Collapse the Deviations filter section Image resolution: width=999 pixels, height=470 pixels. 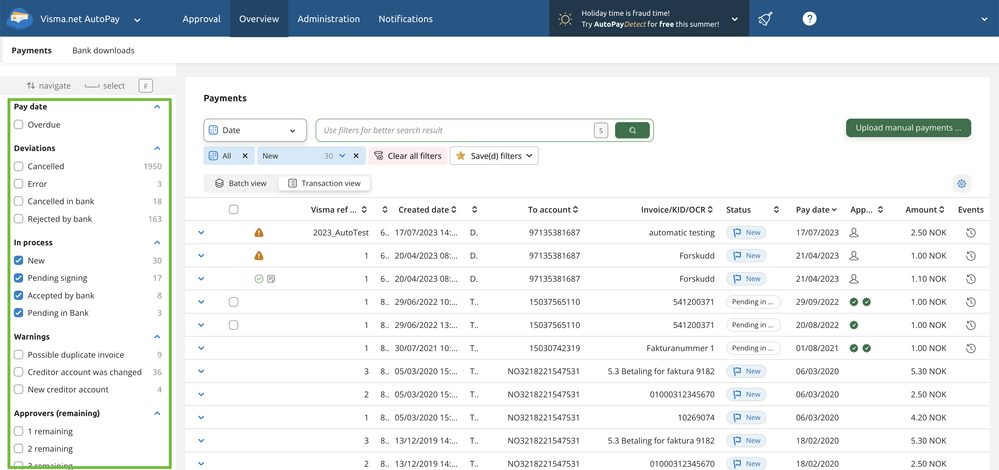157,148
